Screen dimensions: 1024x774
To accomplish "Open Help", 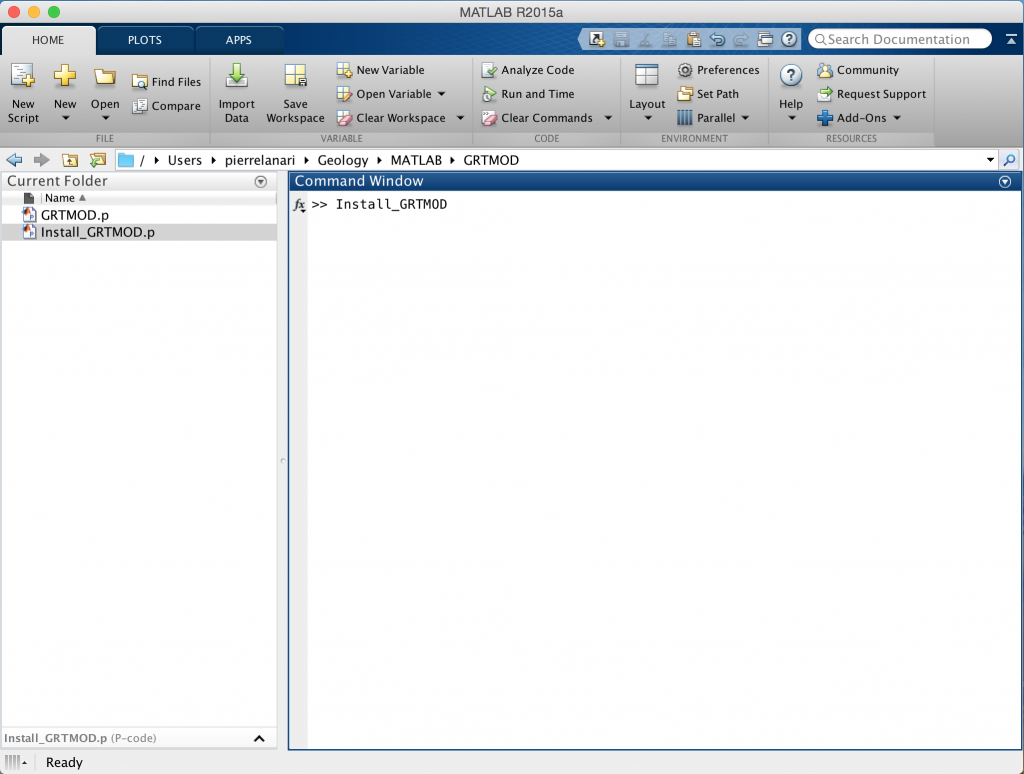I will pyautogui.click(x=790, y=93).
